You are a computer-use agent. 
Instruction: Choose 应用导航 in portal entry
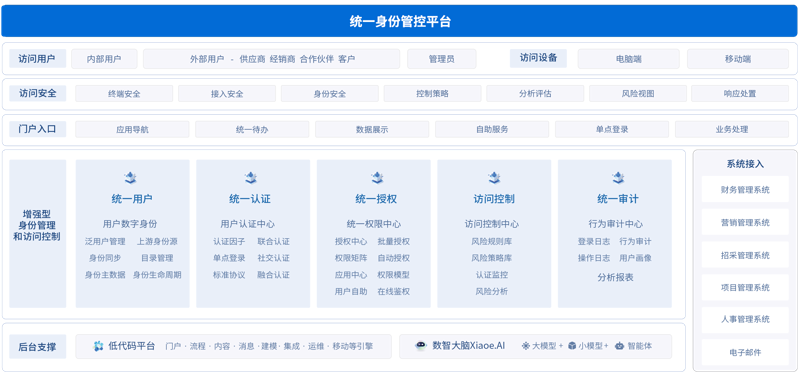coord(132,129)
